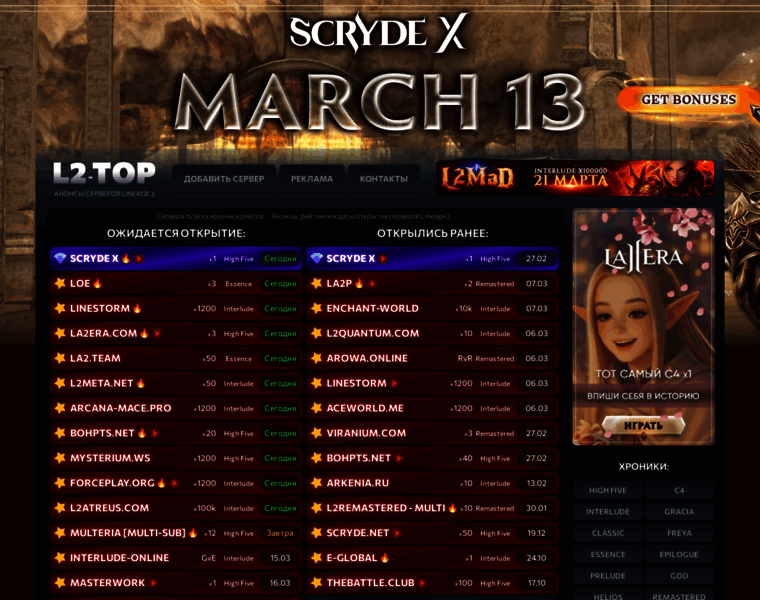Select the GRACIA chronicle filter
Image resolution: width=760 pixels, height=600 pixels.
tap(679, 512)
